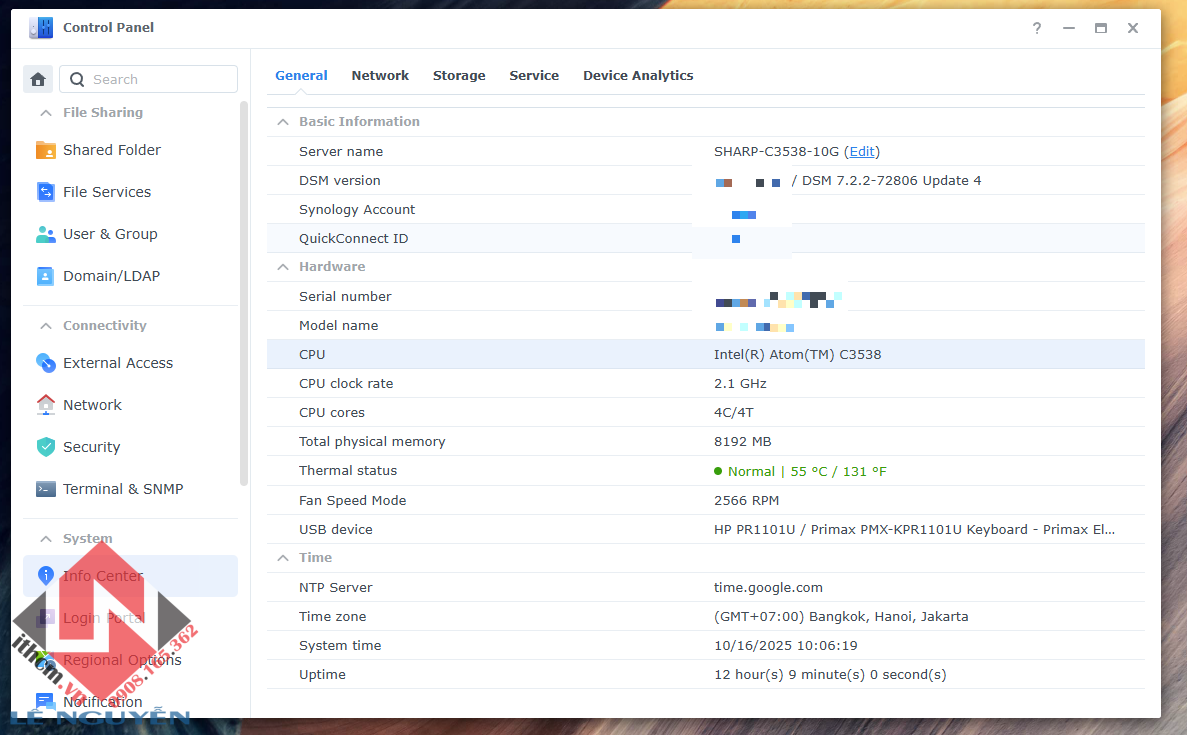Open help with the question mark button
The image size is (1187, 735).
coord(1037,28)
